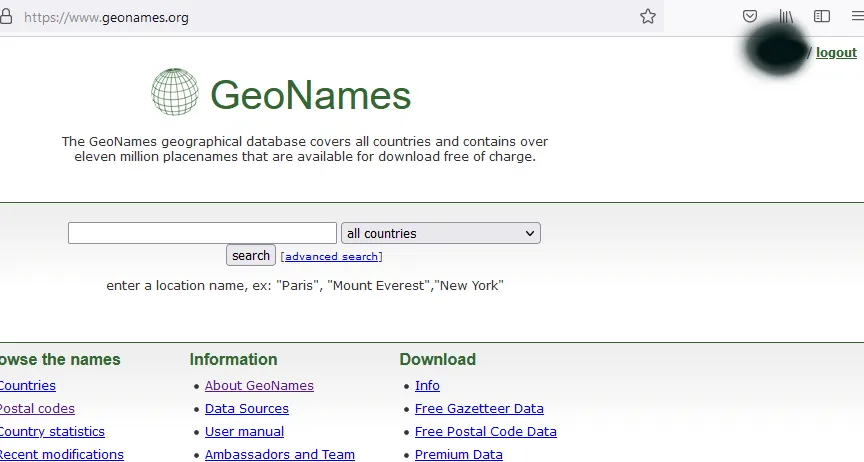Open the Recent modifications link

(62, 454)
